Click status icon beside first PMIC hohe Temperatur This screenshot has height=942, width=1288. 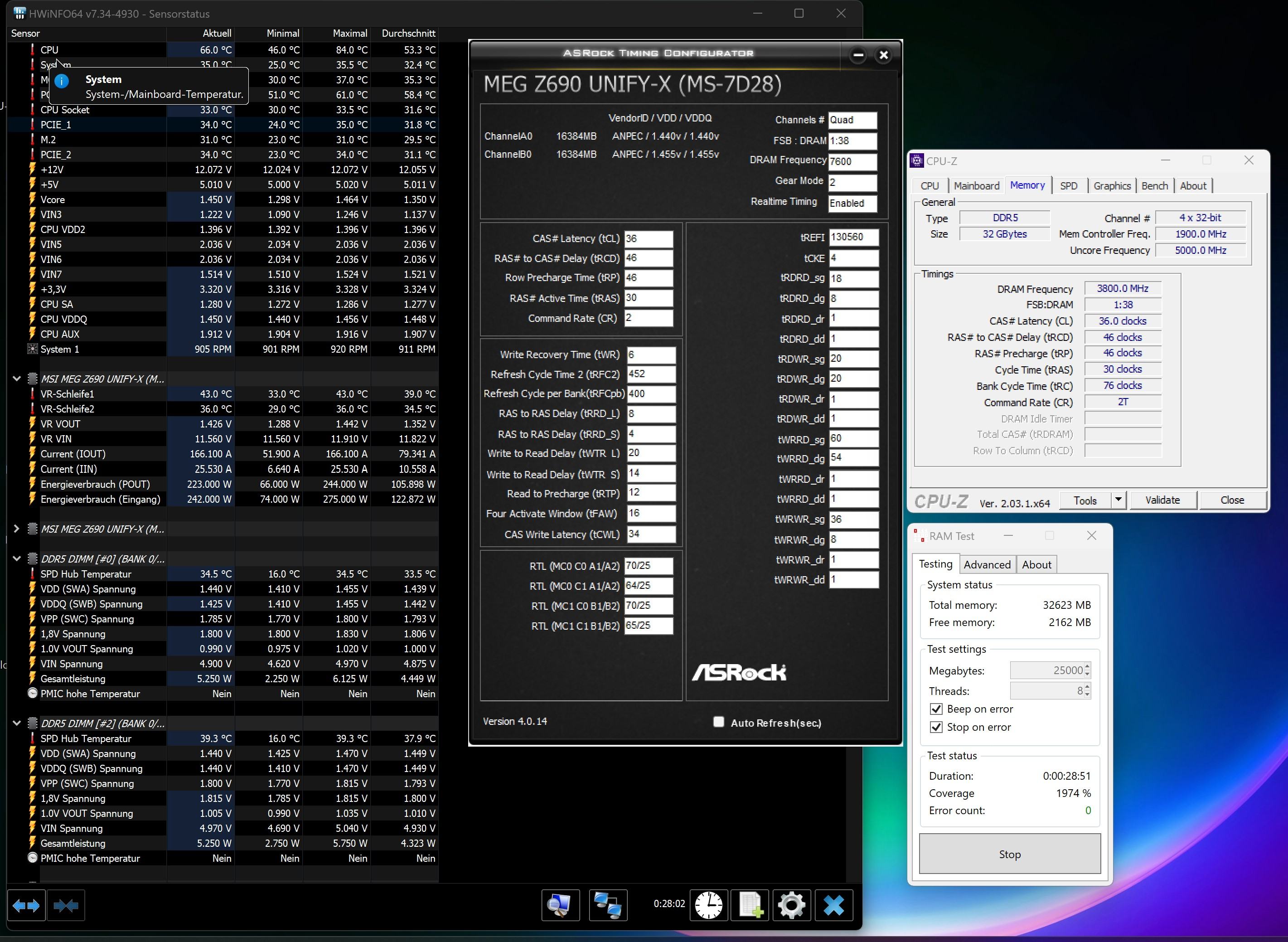click(x=33, y=694)
